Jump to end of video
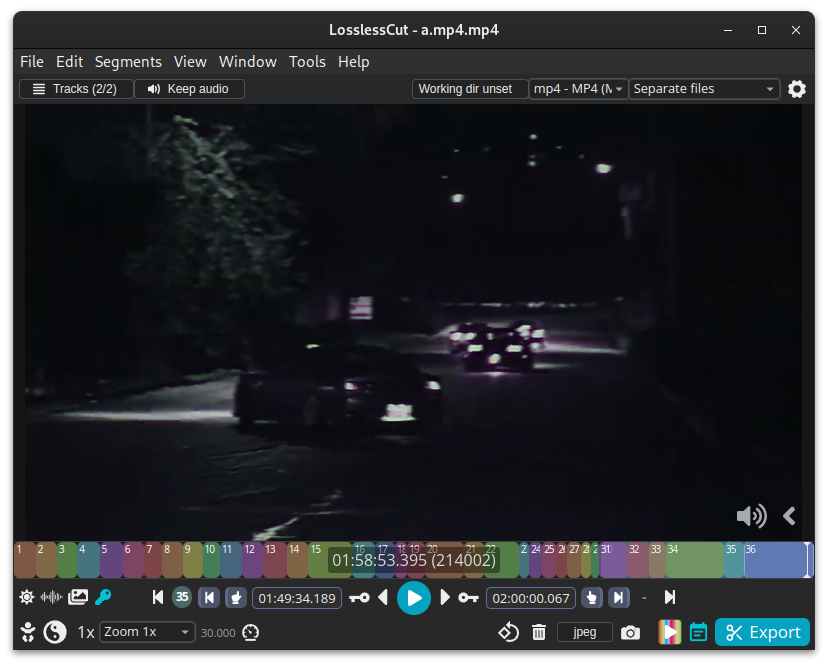The width and height of the screenshot is (828, 666). click(x=670, y=597)
